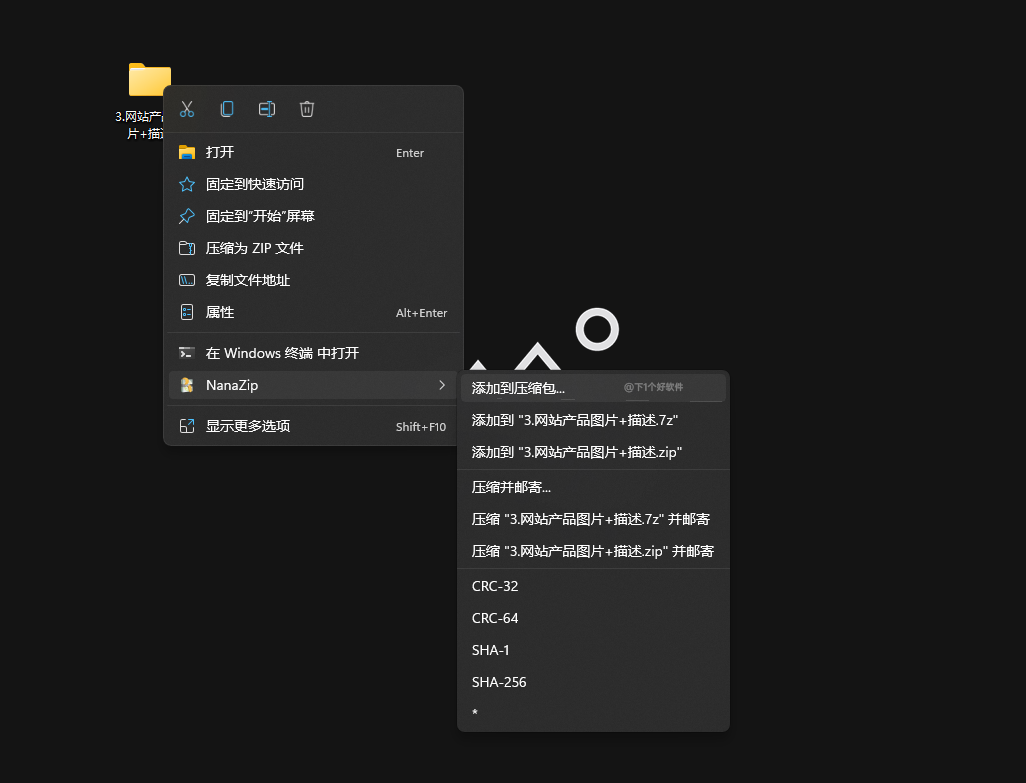Open 属性 properties entry
This screenshot has width=1026, height=783.
click(313, 313)
